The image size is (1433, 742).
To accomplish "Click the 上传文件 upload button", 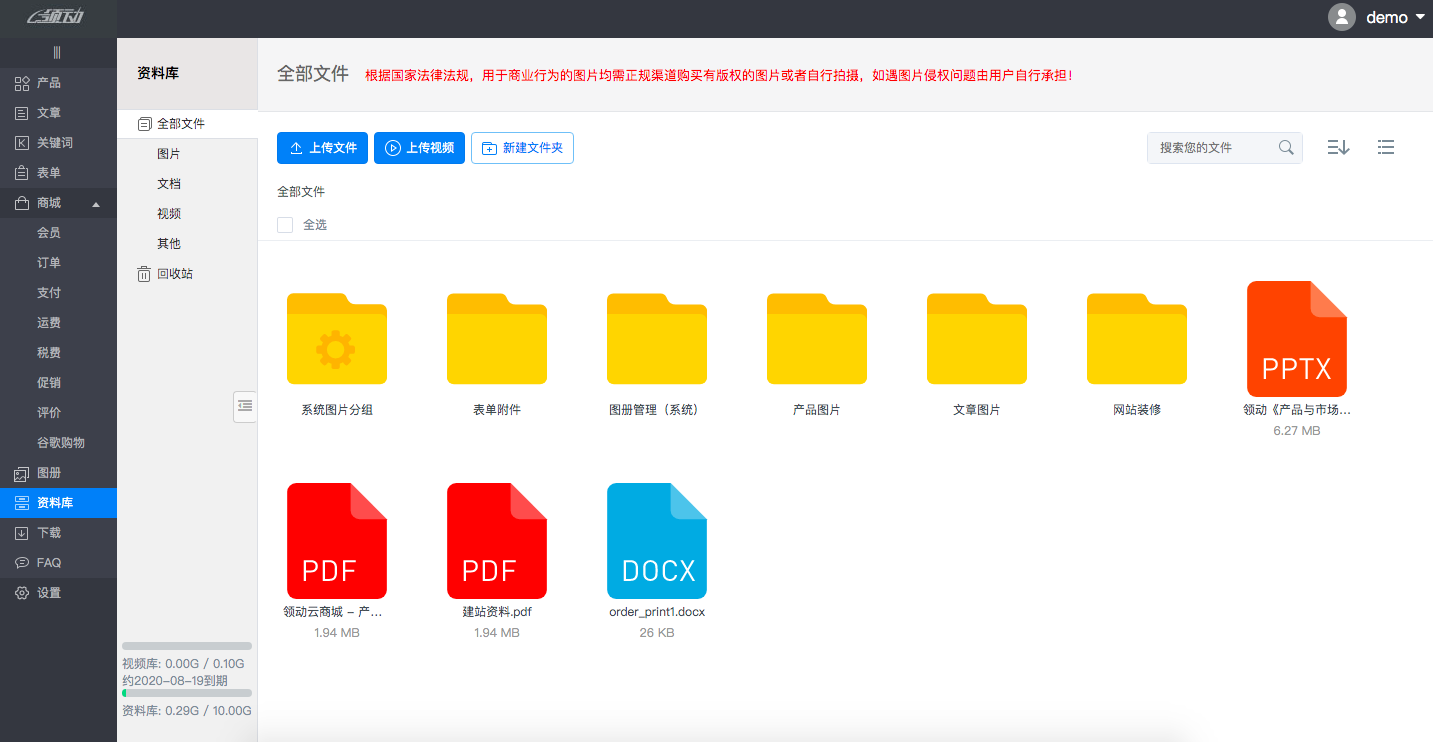I will [x=322, y=147].
